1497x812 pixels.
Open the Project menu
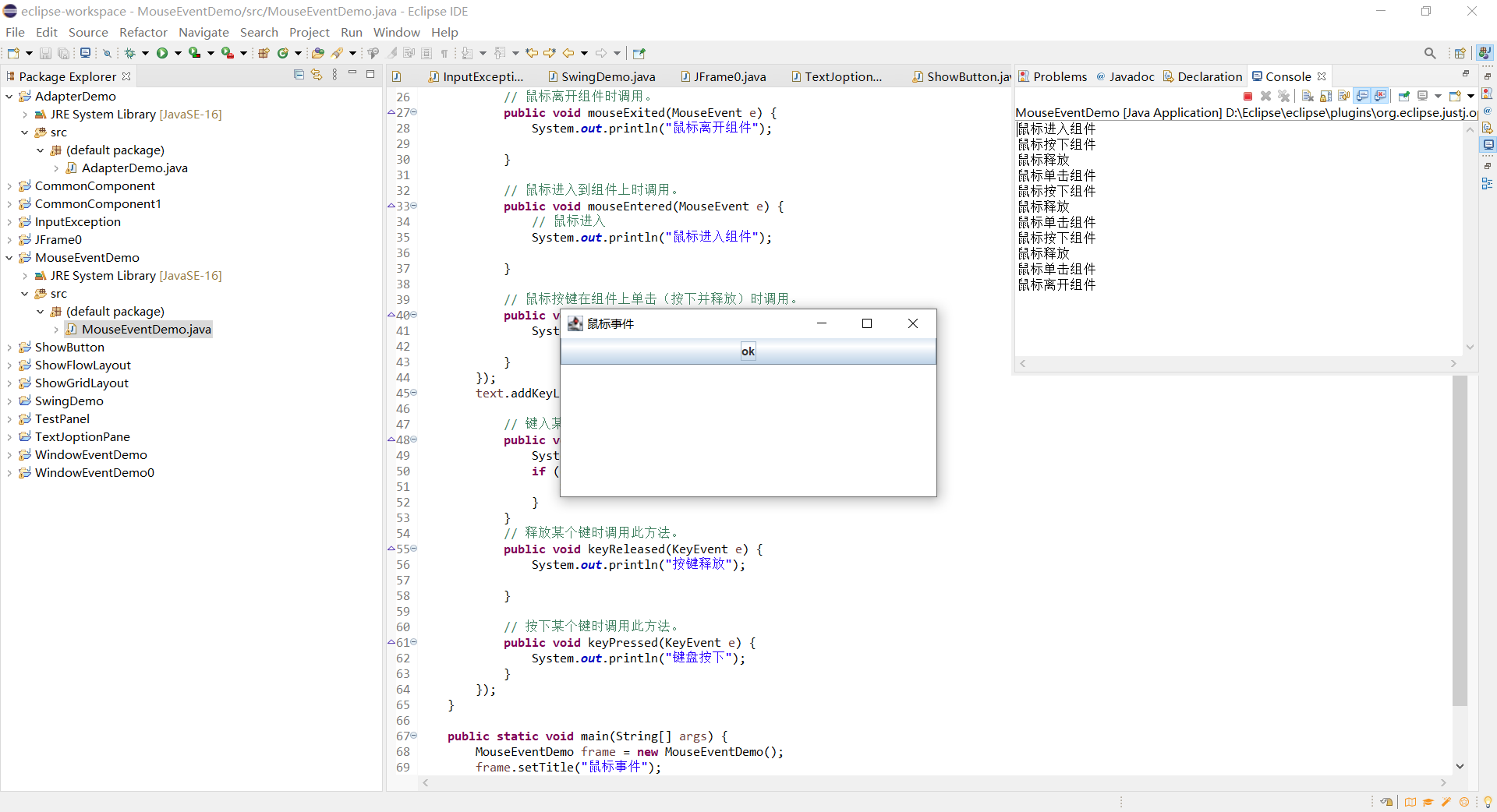click(x=310, y=32)
